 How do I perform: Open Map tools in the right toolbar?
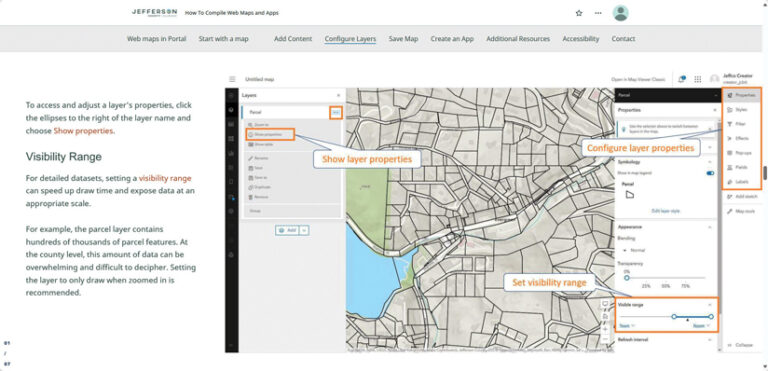coord(742,211)
